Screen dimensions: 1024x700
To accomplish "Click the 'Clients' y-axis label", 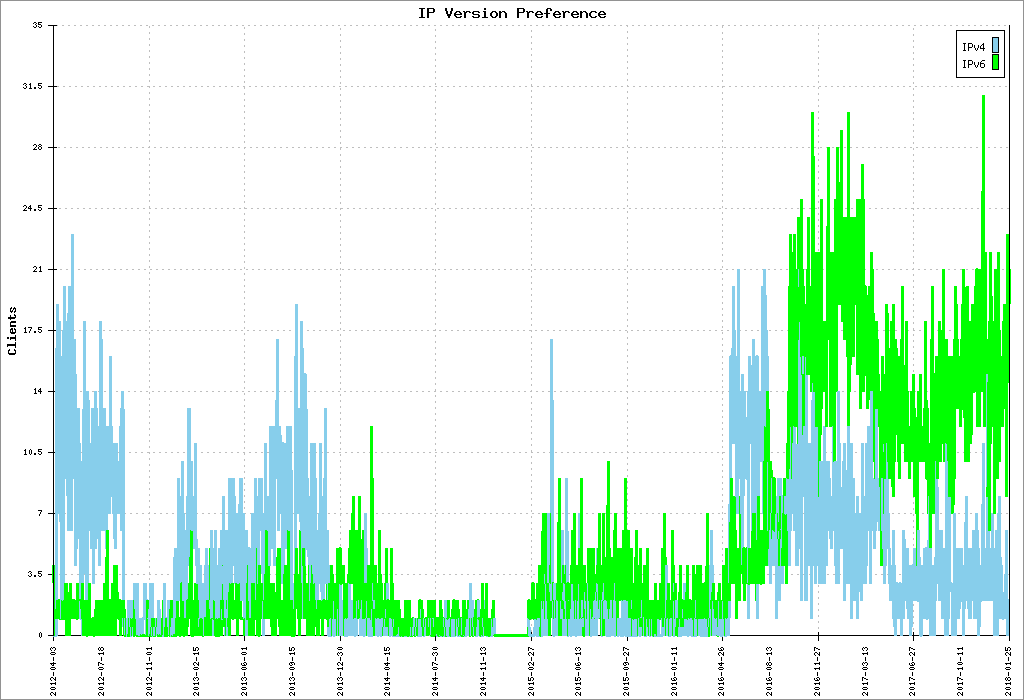I will (x=12, y=331).
